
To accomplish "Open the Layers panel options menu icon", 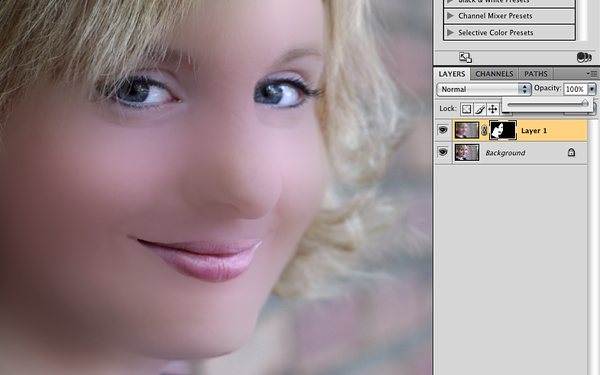I will (592, 73).
